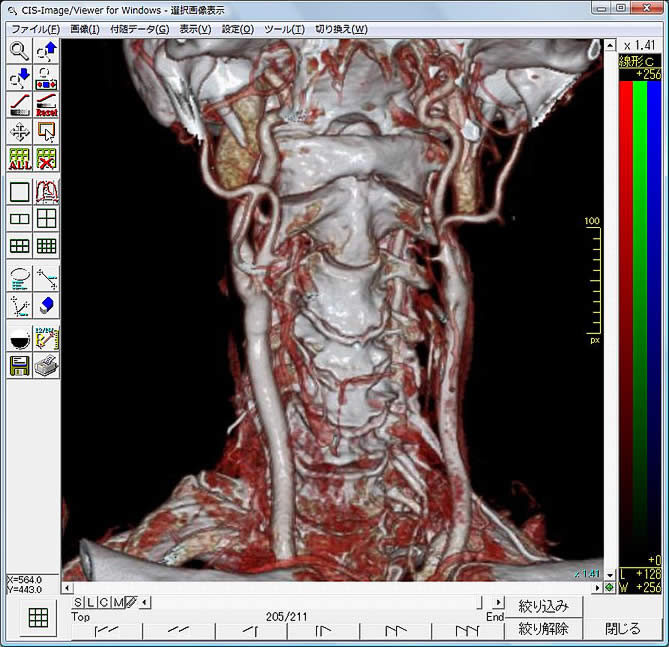Switch to single image layout

(20, 192)
